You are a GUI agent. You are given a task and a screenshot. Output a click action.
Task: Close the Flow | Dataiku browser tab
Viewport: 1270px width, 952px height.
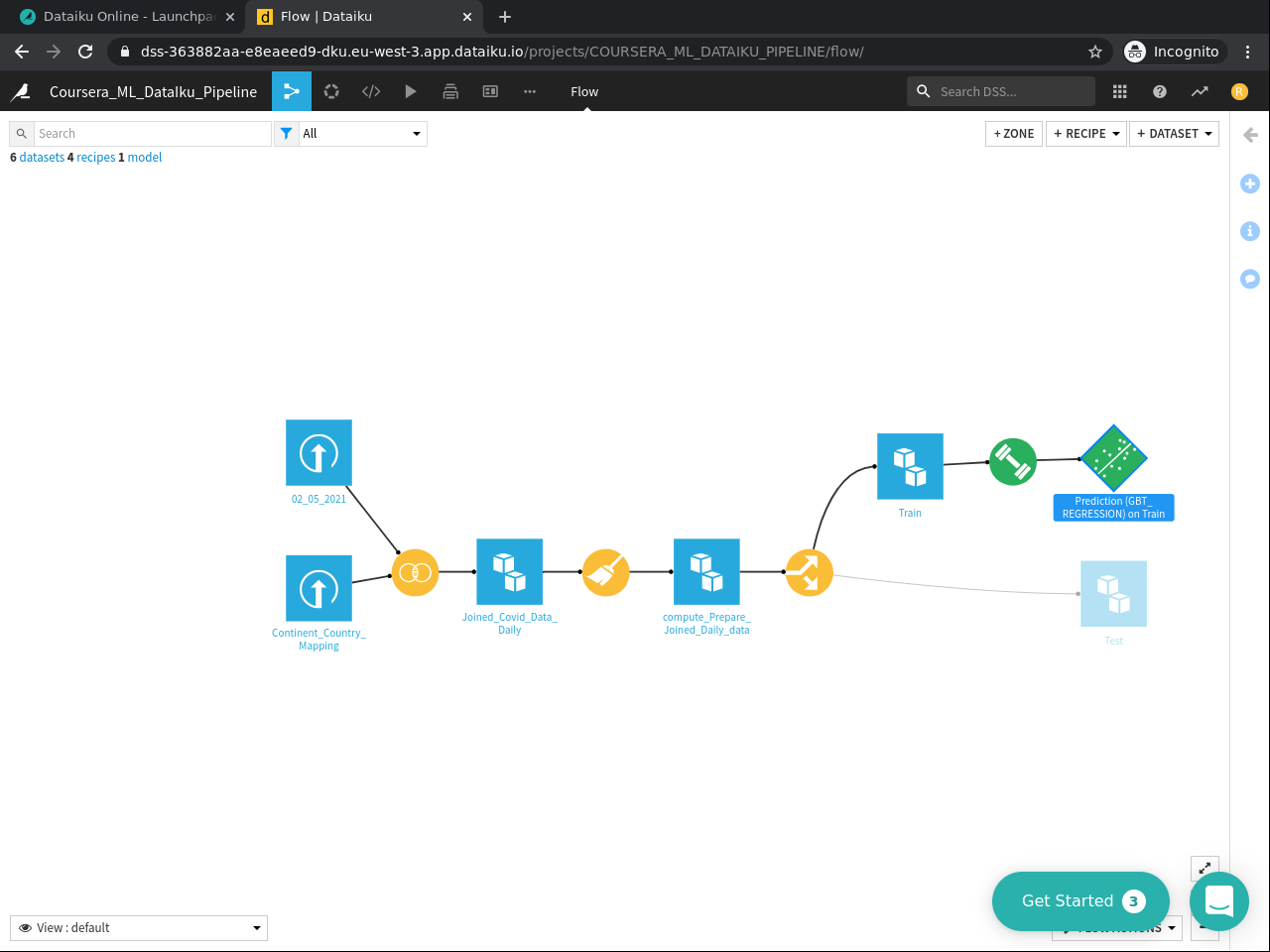[x=467, y=17]
